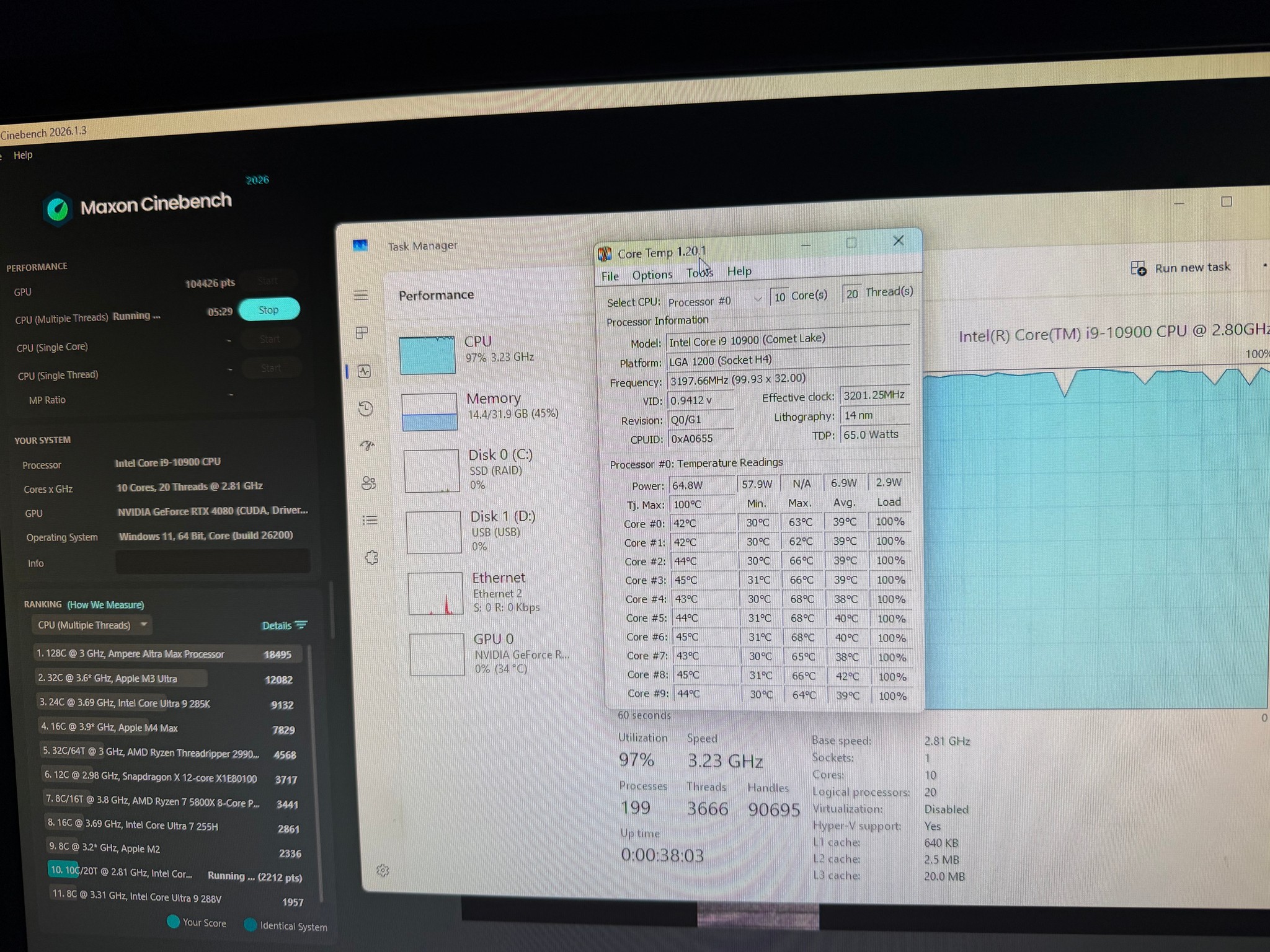Click the Maxon Cinebench logo icon

pos(58,208)
